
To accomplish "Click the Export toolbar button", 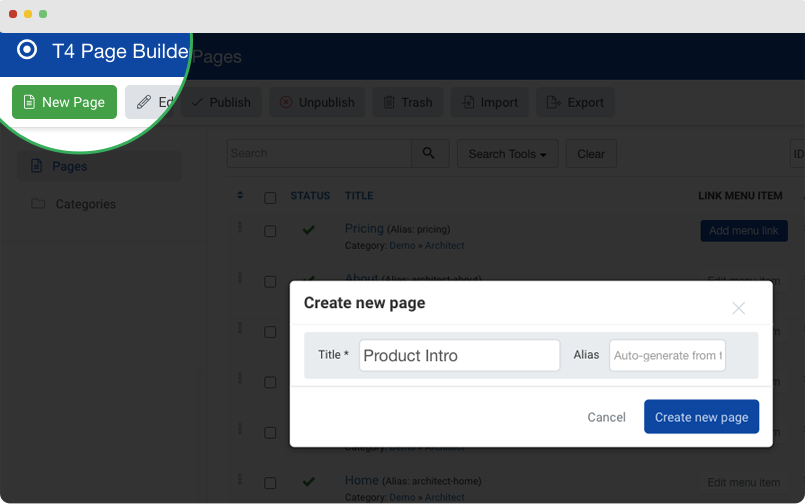I will 575,103.
